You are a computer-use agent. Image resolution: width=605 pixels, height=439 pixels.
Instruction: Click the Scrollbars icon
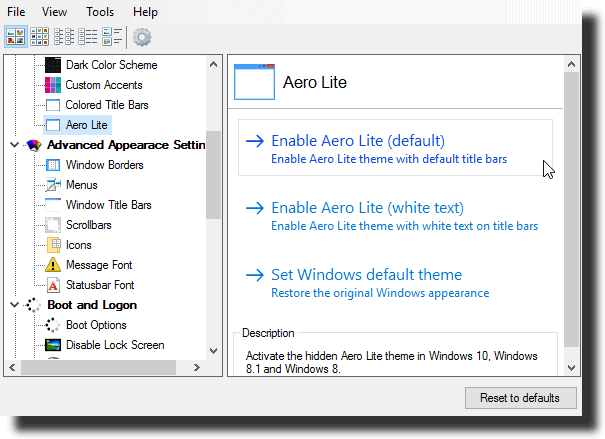pos(53,225)
